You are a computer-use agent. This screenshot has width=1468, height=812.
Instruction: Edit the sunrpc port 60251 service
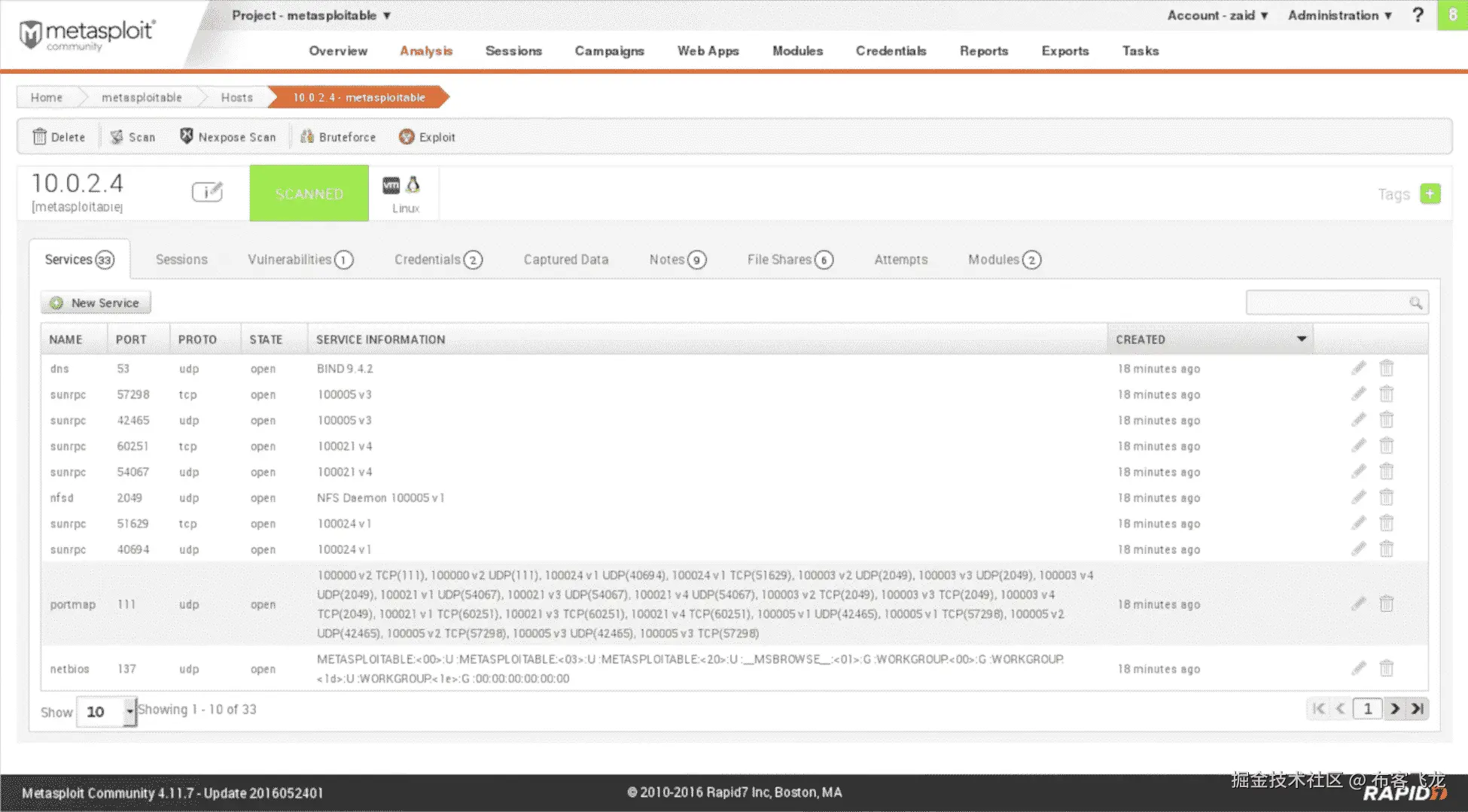click(1358, 446)
